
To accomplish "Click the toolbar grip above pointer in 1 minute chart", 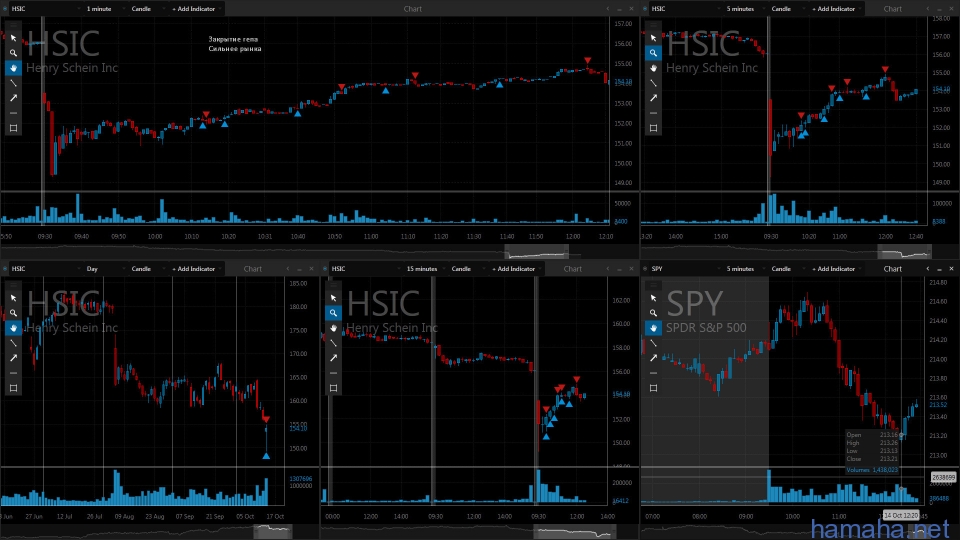I will (x=13, y=26).
